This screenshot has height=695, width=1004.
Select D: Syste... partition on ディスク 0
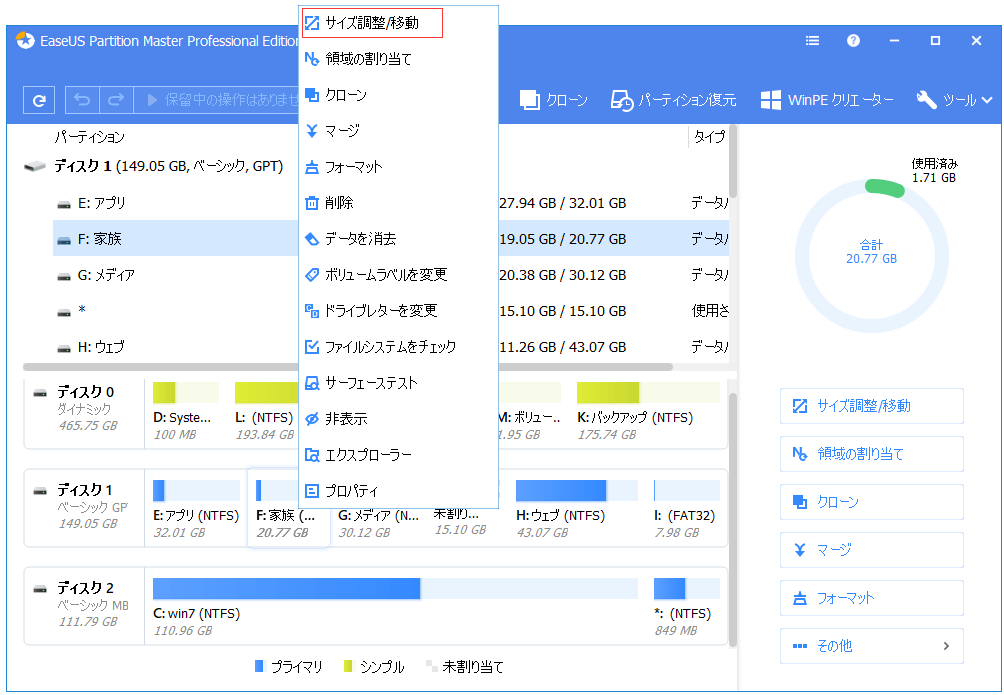point(185,412)
